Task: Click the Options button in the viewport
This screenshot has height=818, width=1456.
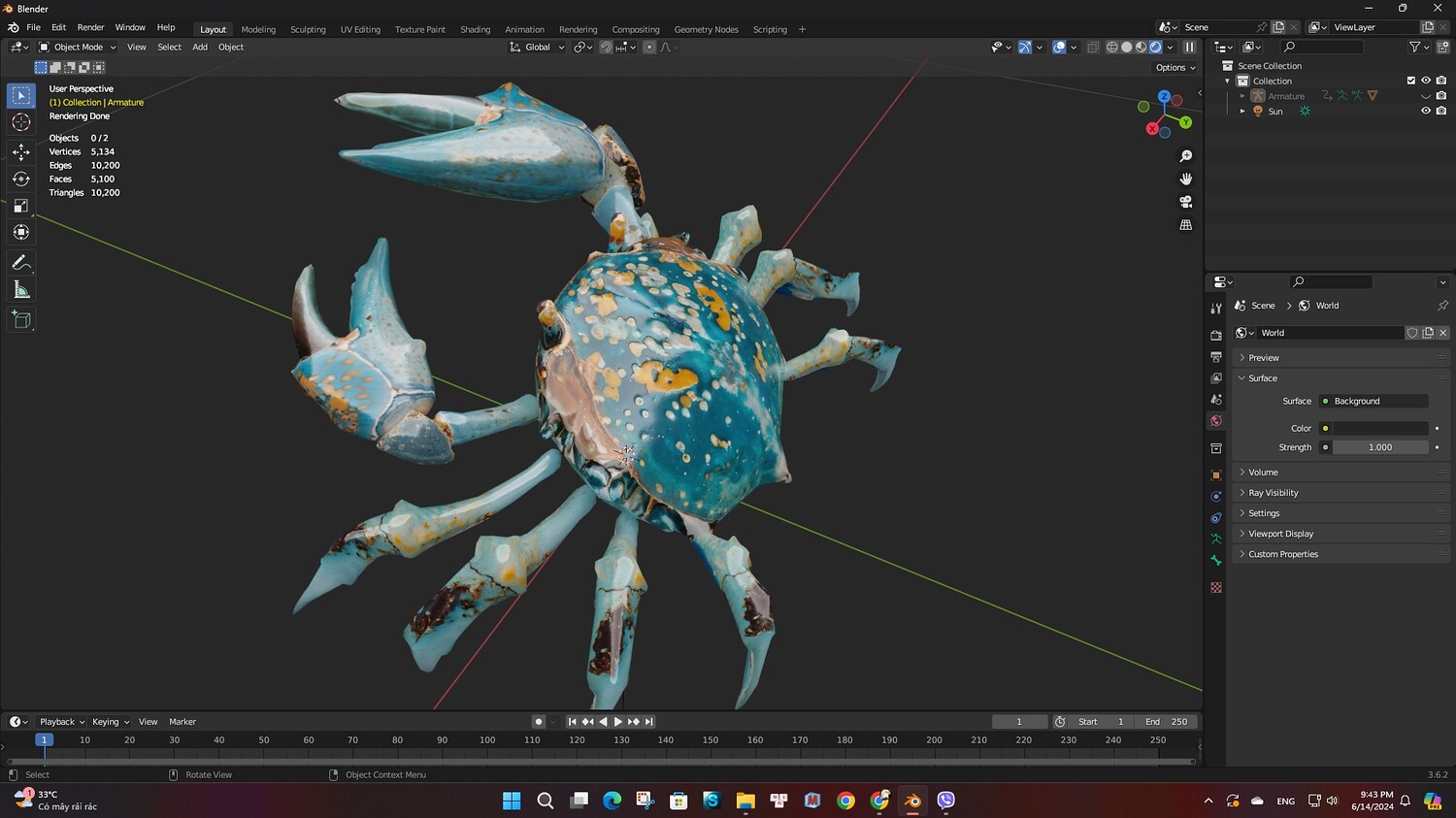Action: 1175,68
